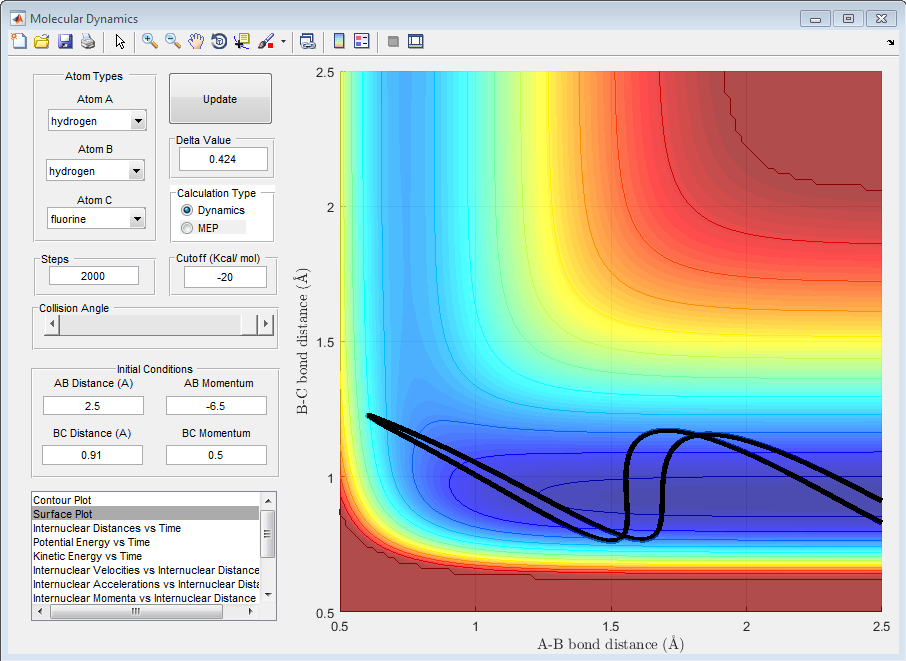Select the MEP calculation type
This screenshot has width=906, height=661.
(x=187, y=228)
